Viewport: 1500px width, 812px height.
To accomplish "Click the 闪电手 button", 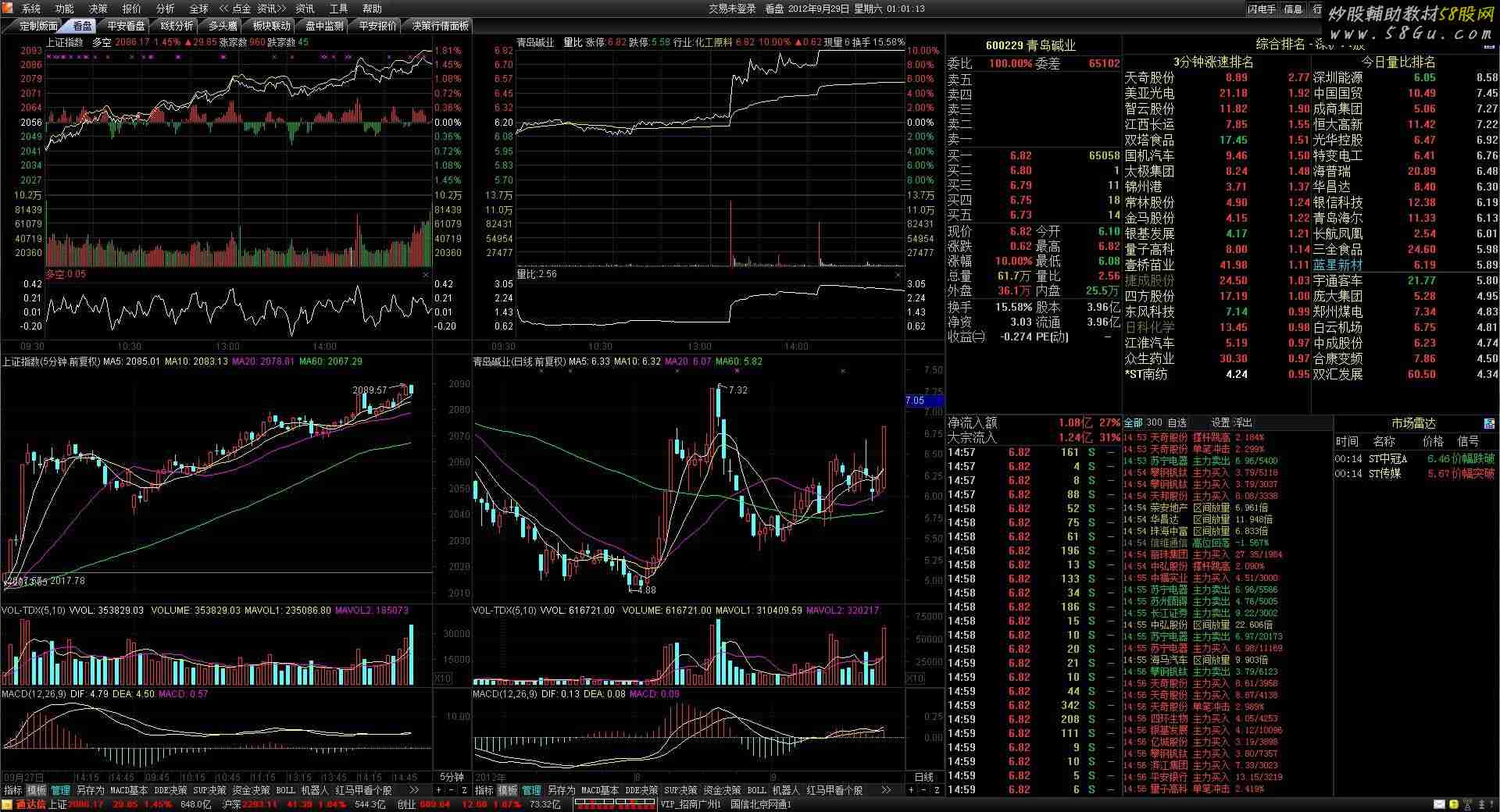I will (1262, 9).
